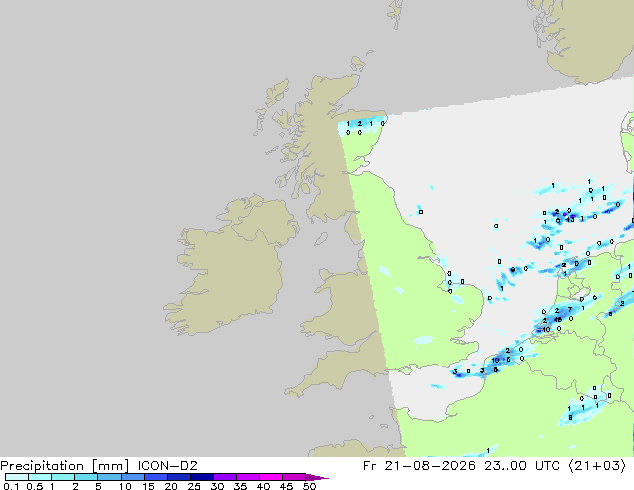Screen dimensions: 634x490
Task: Click the ICON-D2 model label
Action: (x=167, y=466)
